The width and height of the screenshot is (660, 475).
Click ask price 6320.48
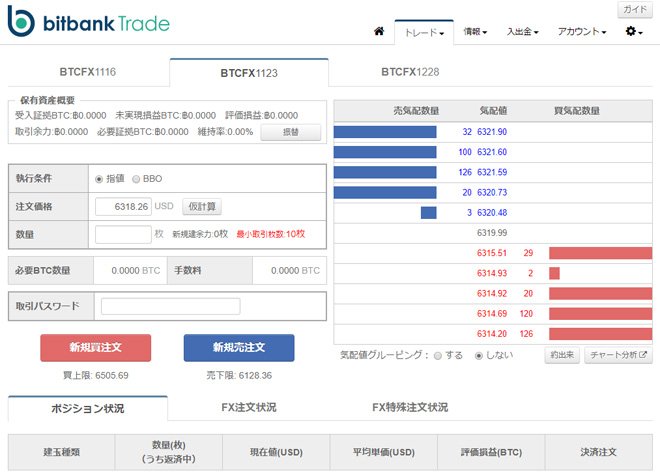[x=492, y=213]
